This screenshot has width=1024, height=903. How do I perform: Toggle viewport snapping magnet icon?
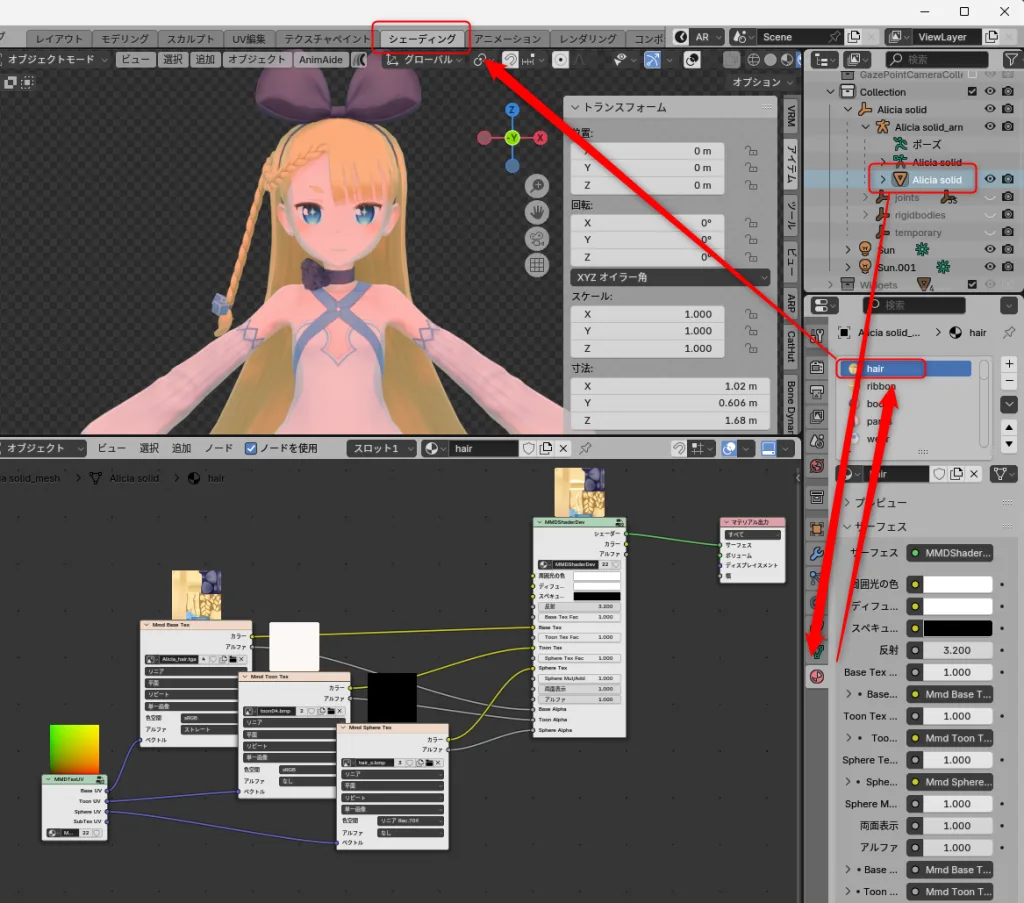tap(510, 60)
